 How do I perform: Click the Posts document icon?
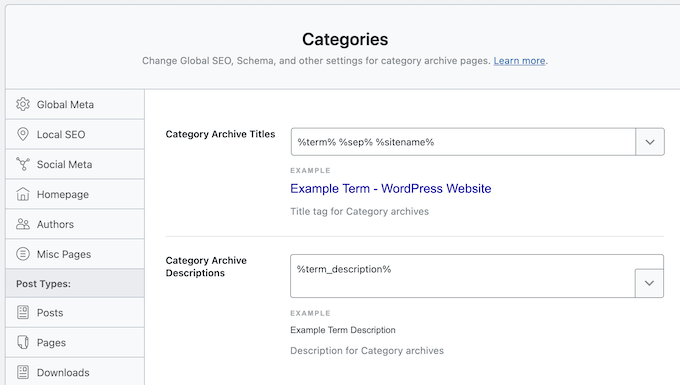click(23, 312)
